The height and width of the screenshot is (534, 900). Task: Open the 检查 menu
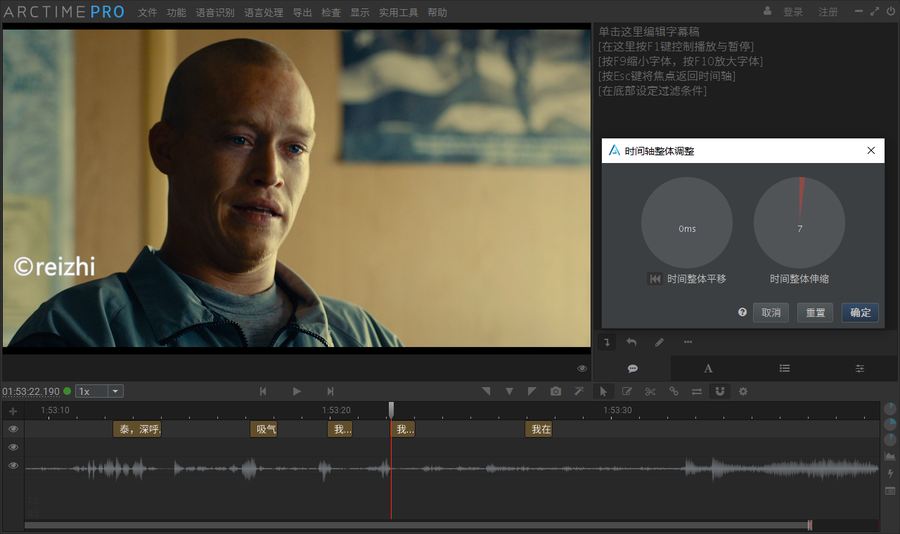[331, 12]
